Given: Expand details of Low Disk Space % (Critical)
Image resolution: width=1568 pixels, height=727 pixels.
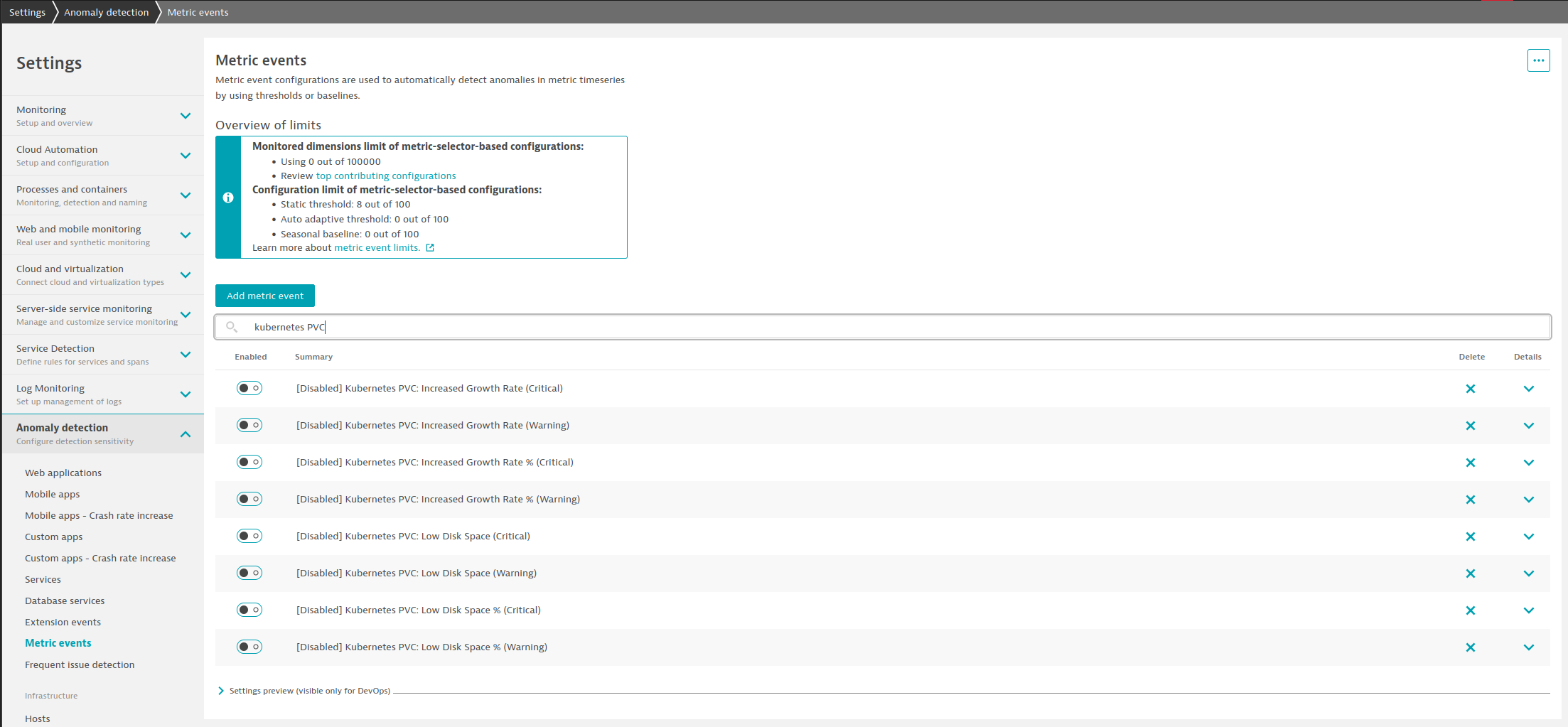Looking at the screenshot, I should 1529,610.
